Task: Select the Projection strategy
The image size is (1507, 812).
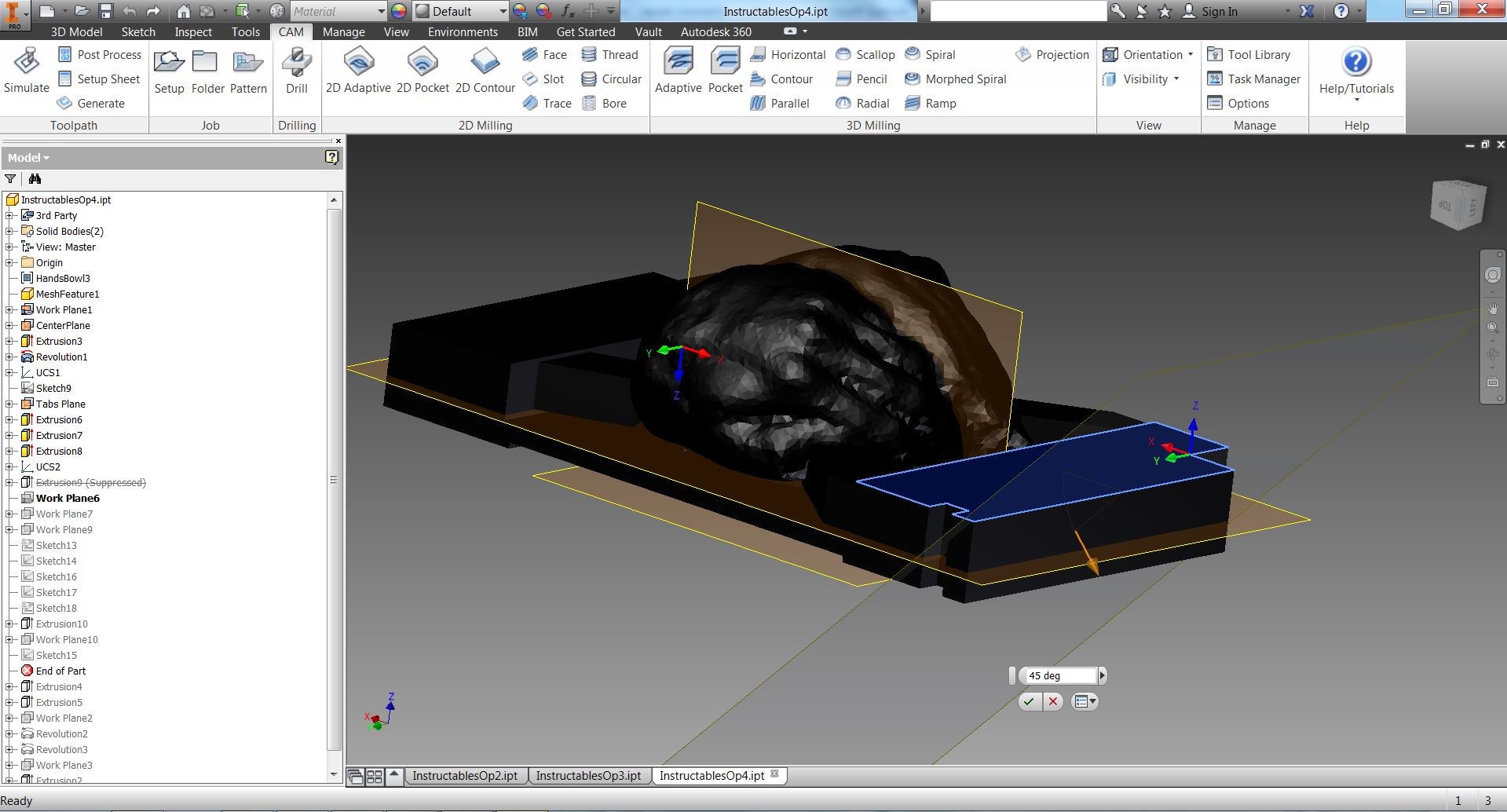Action: point(1052,55)
